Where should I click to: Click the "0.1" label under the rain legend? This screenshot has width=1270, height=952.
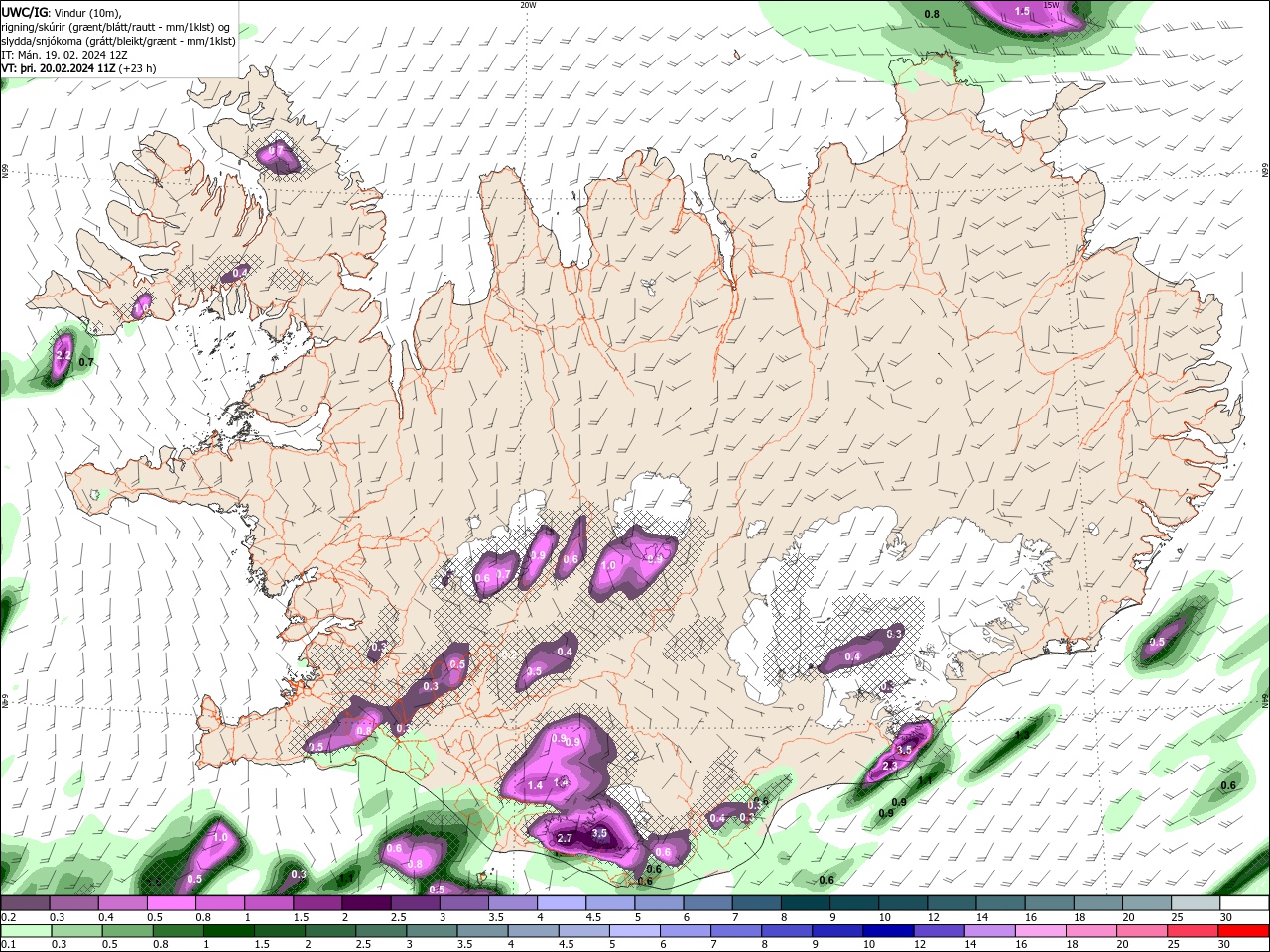(x=9, y=945)
